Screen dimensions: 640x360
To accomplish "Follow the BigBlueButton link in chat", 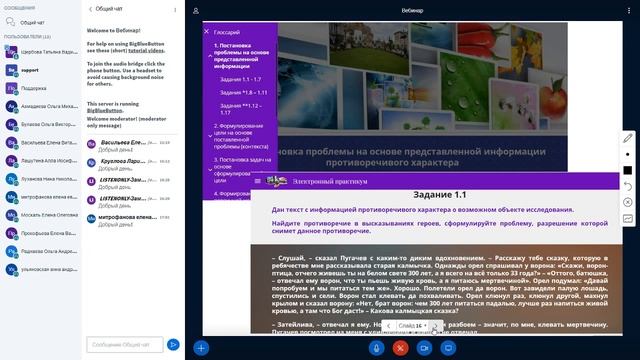I will pyautogui.click(x=104, y=111).
